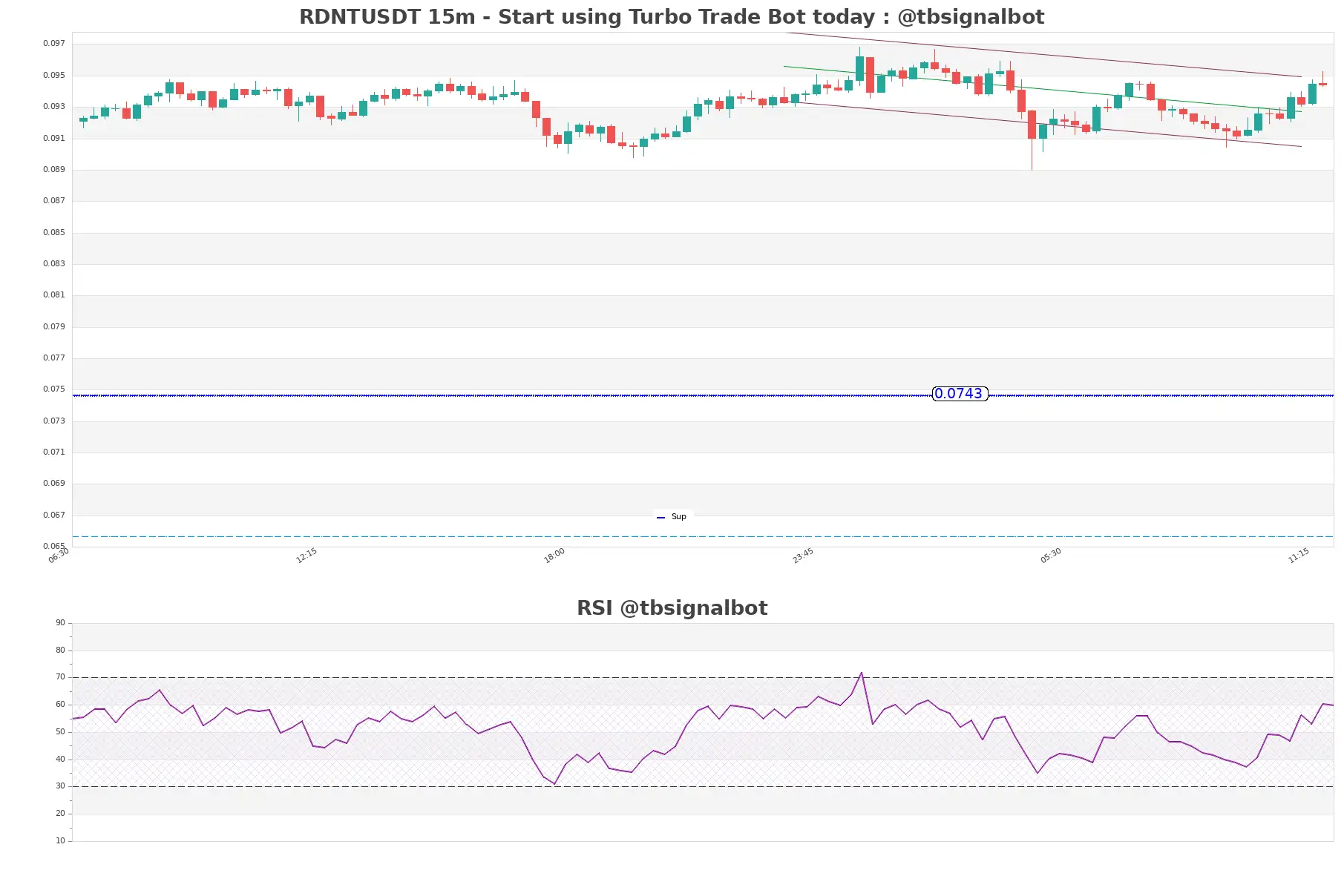Click the 0.075 price axis label
This screenshot has width=1344, height=896.
click(x=53, y=389)
